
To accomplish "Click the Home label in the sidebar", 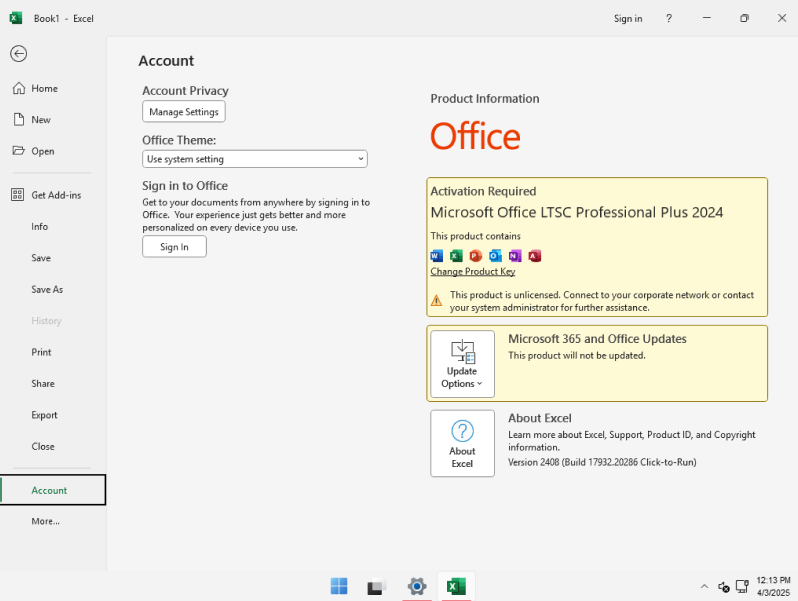I will pos(44,88).
